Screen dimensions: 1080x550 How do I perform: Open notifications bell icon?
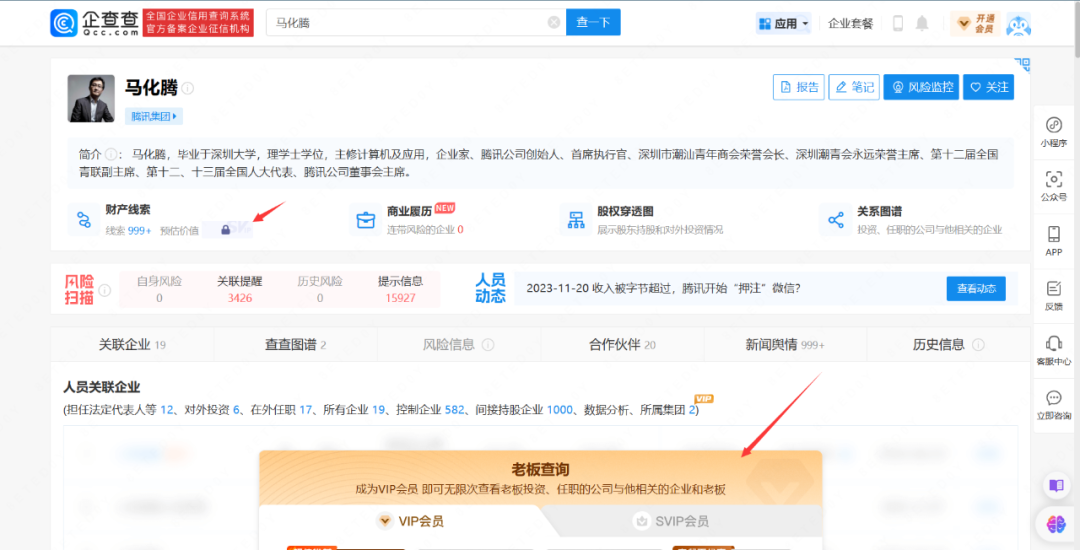[922, 23]
